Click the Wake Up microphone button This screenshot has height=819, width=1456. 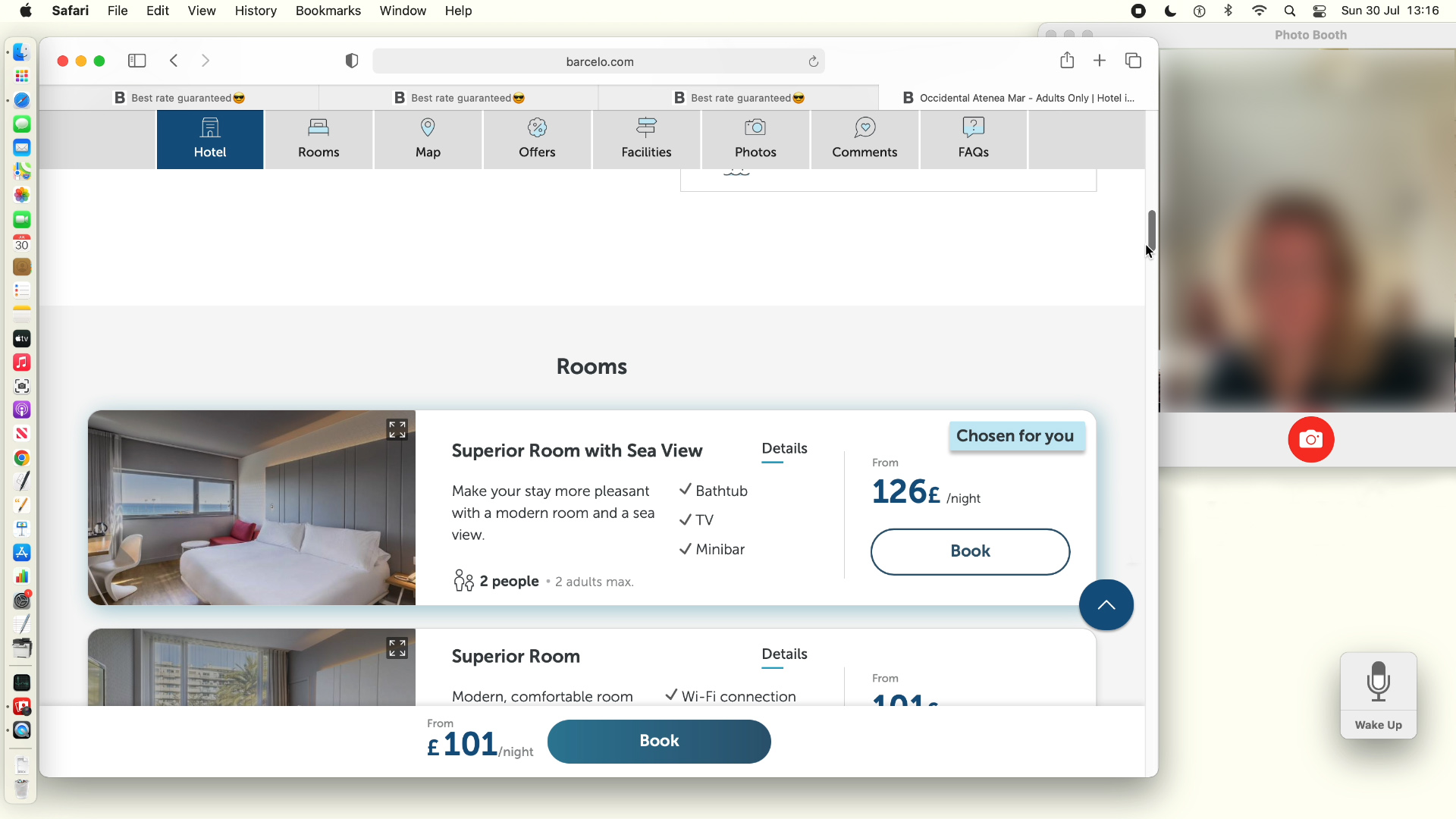(x=1378, y=695)
